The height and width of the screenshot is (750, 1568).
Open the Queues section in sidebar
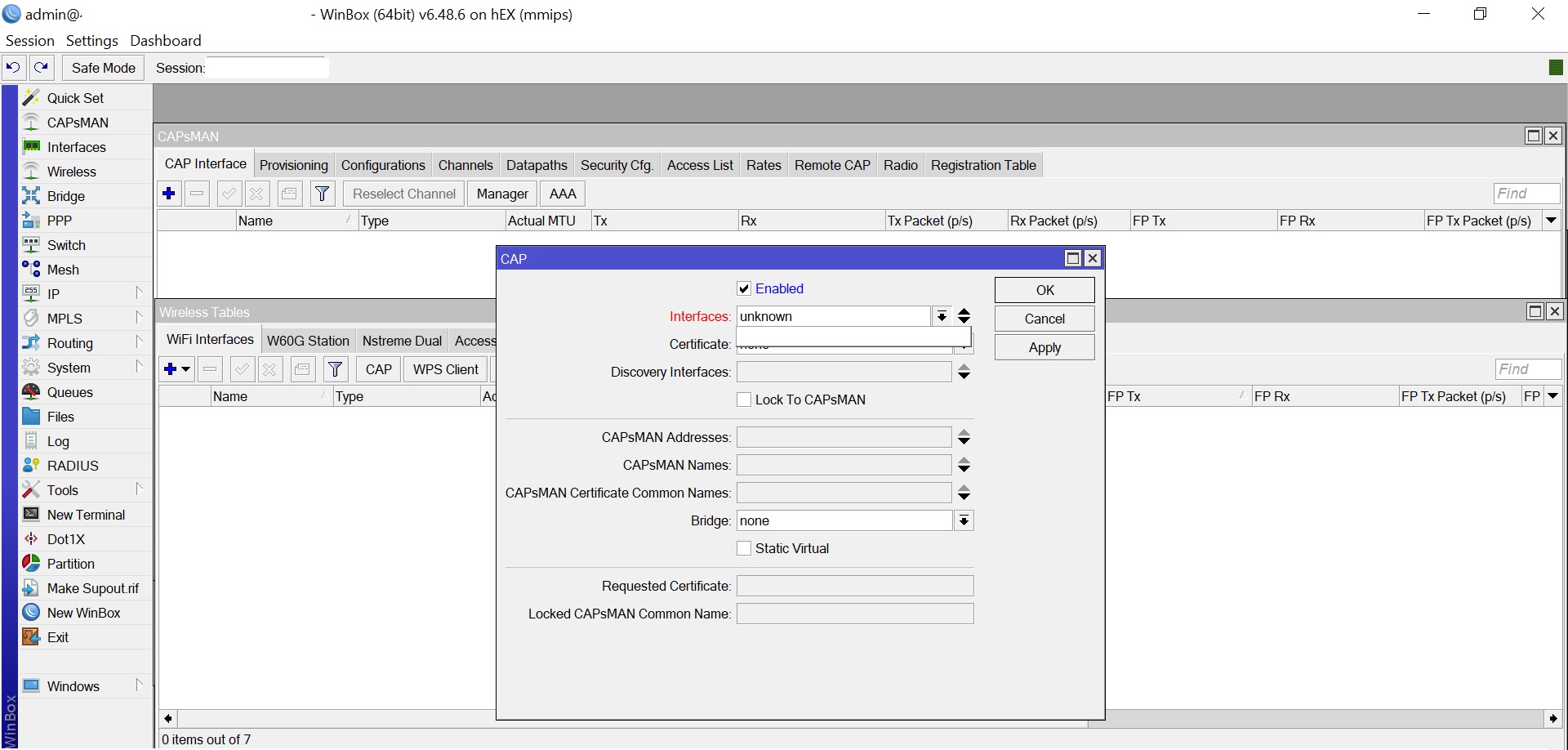click(69, 392)
